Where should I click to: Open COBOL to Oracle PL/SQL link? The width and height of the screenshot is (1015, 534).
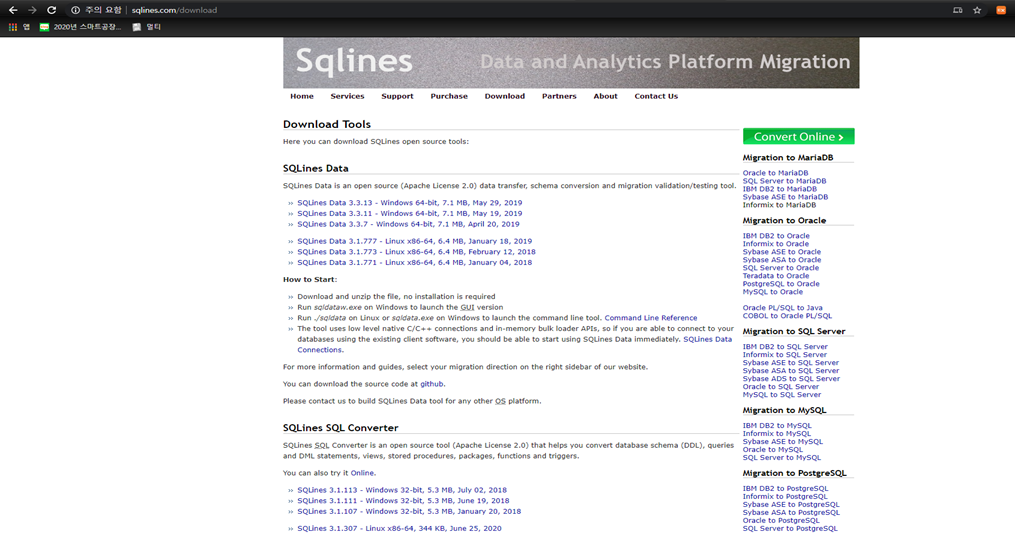click(x=786, y=316)
